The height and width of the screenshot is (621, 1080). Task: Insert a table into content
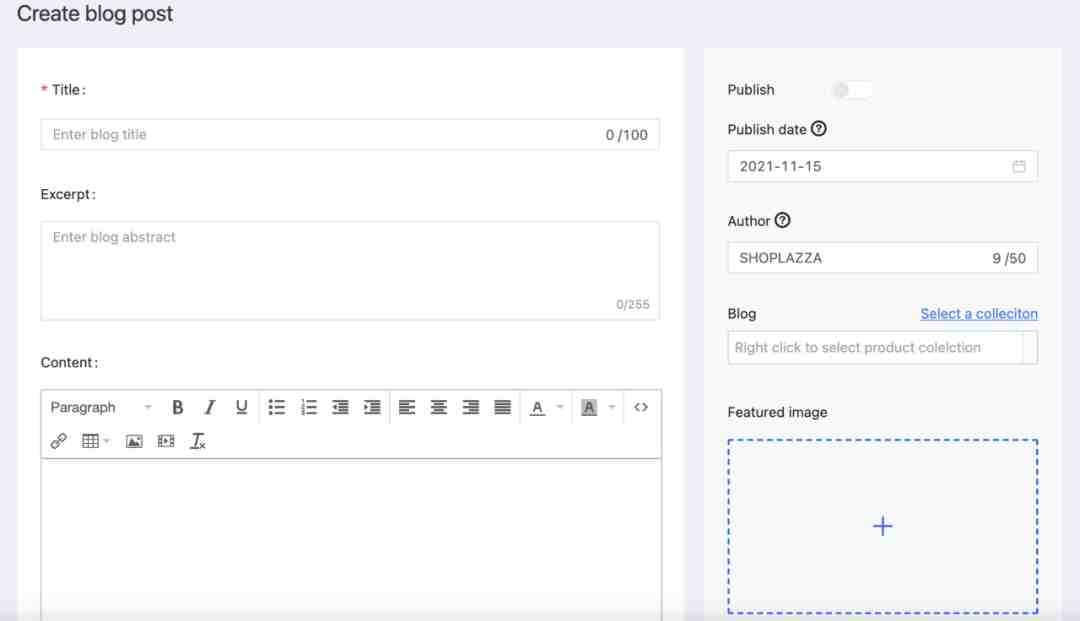tap(90, 441)
